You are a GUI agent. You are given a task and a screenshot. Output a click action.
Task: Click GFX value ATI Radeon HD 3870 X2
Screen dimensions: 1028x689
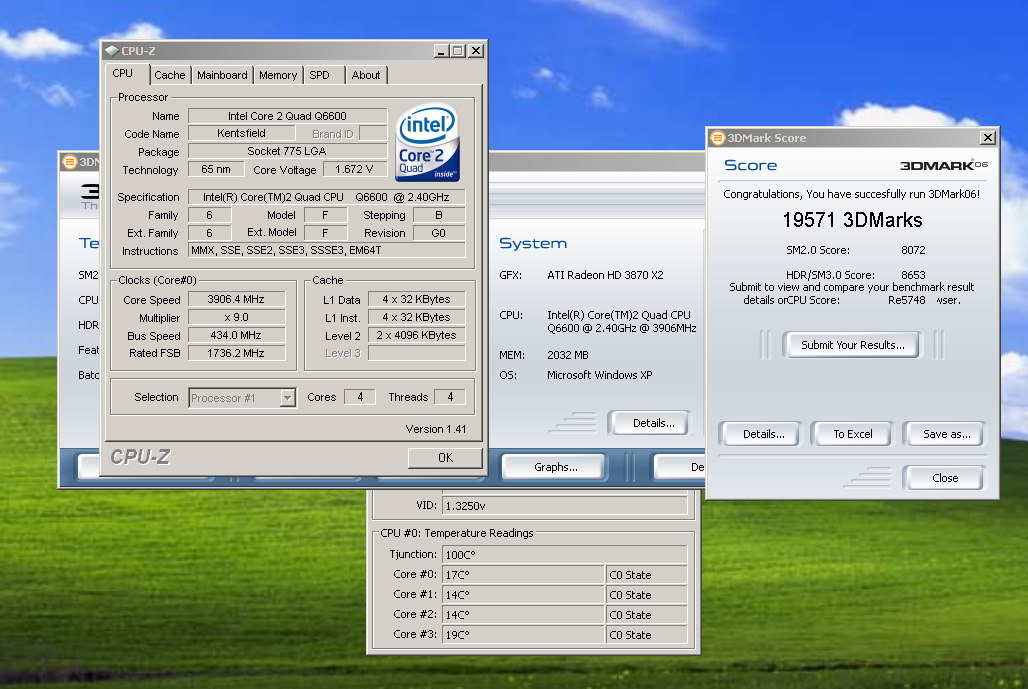pos(605,275)
